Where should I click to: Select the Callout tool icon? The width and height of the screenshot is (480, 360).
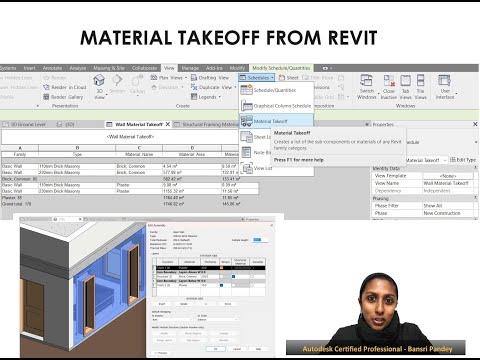(137, 81)
